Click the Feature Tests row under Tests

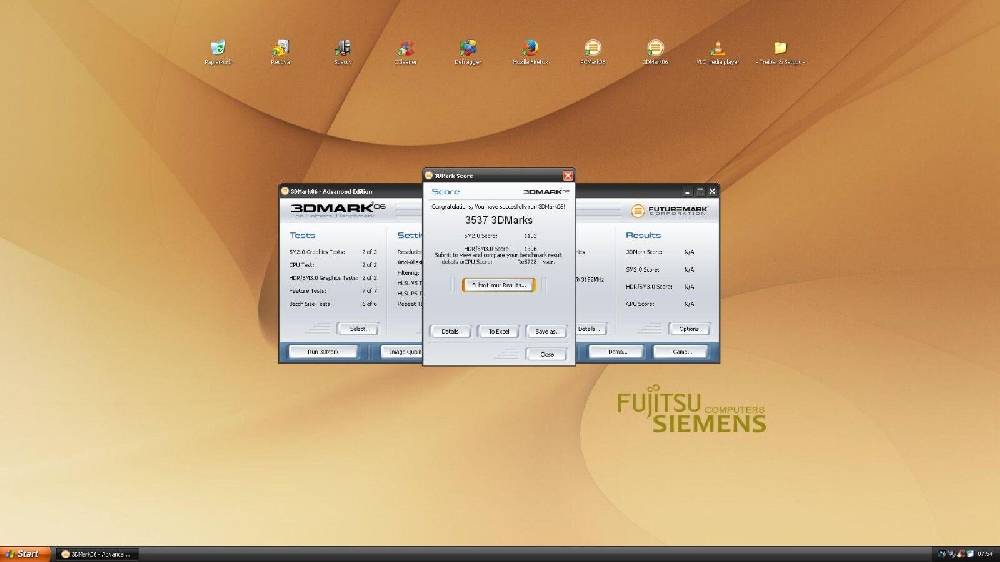click(333, 291)
